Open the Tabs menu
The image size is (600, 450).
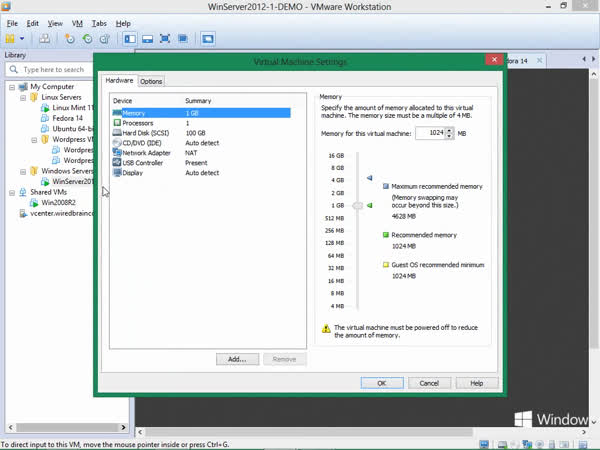pos(99,23)
